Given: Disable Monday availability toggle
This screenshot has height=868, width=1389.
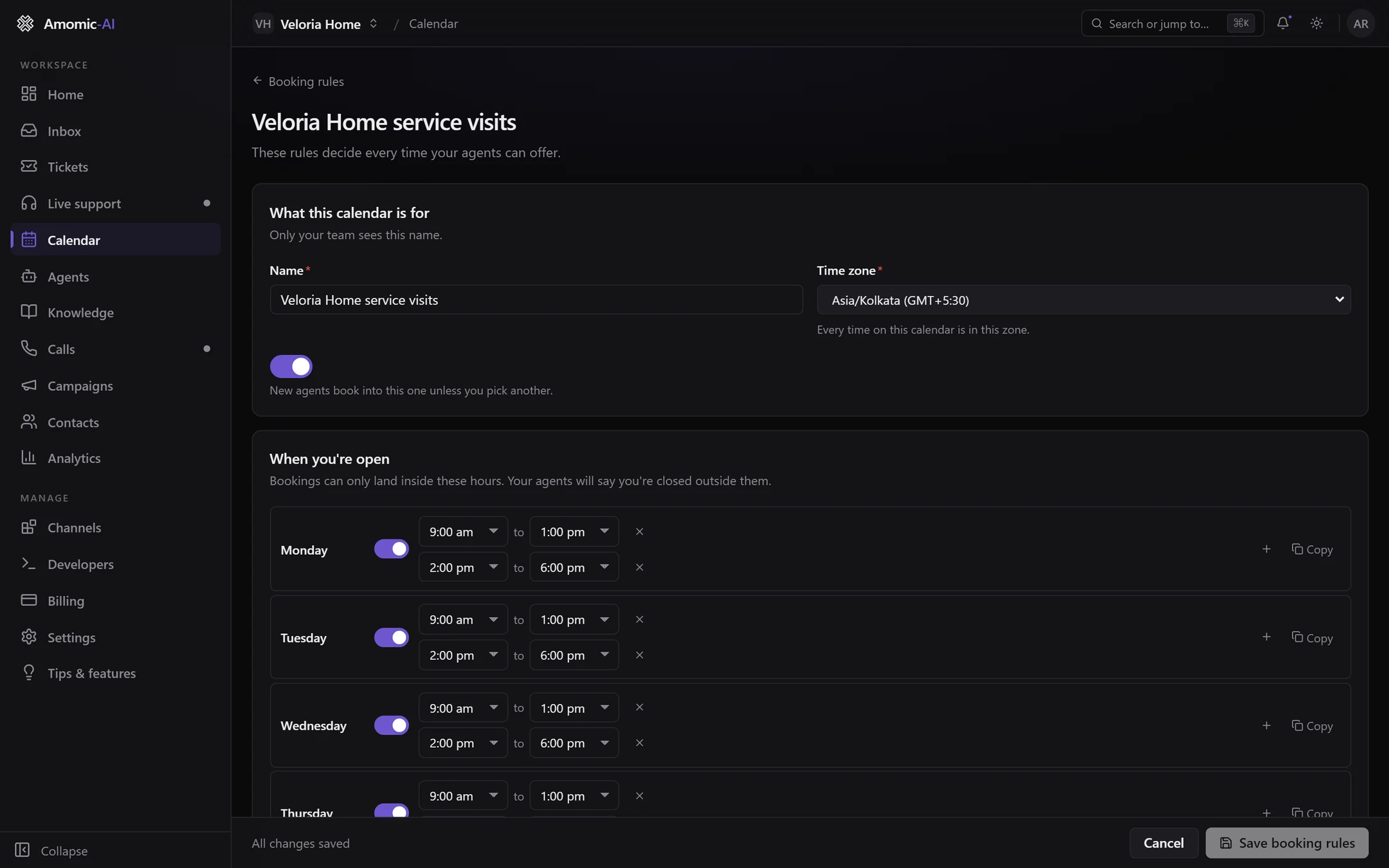Looking at the screenshot, I should point(391,549).
